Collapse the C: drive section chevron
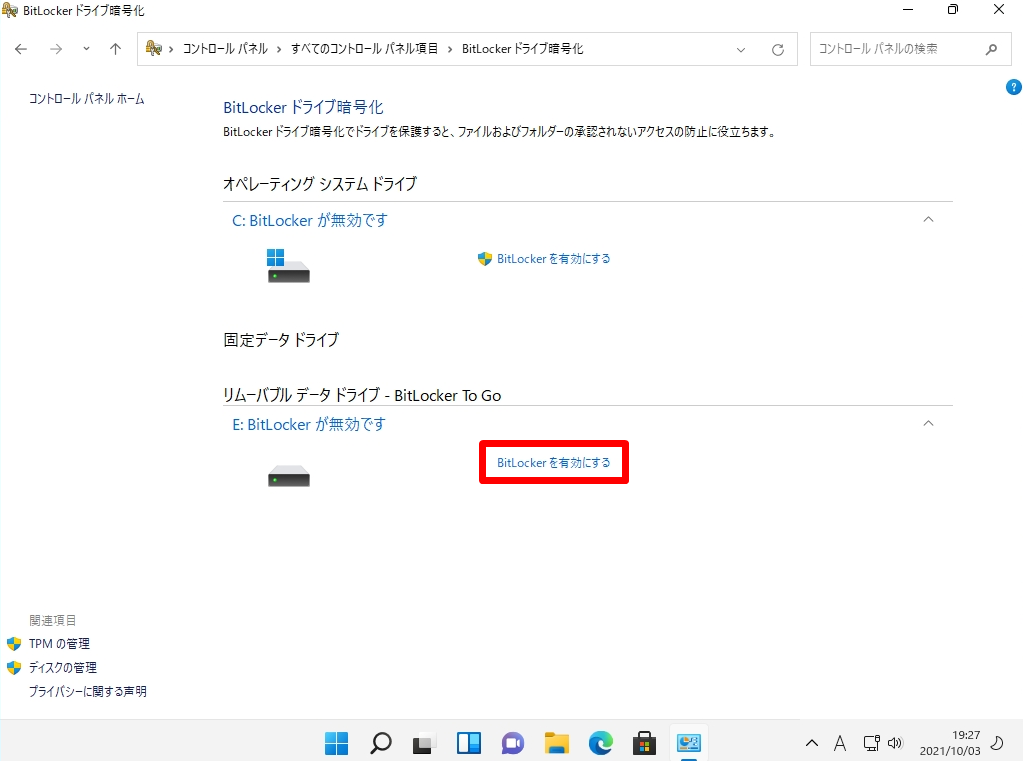 [x=928, y=220]
